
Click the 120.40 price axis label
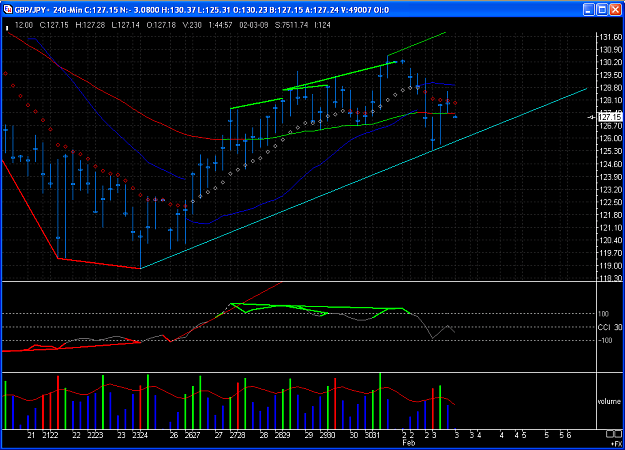tap(611, 240)
